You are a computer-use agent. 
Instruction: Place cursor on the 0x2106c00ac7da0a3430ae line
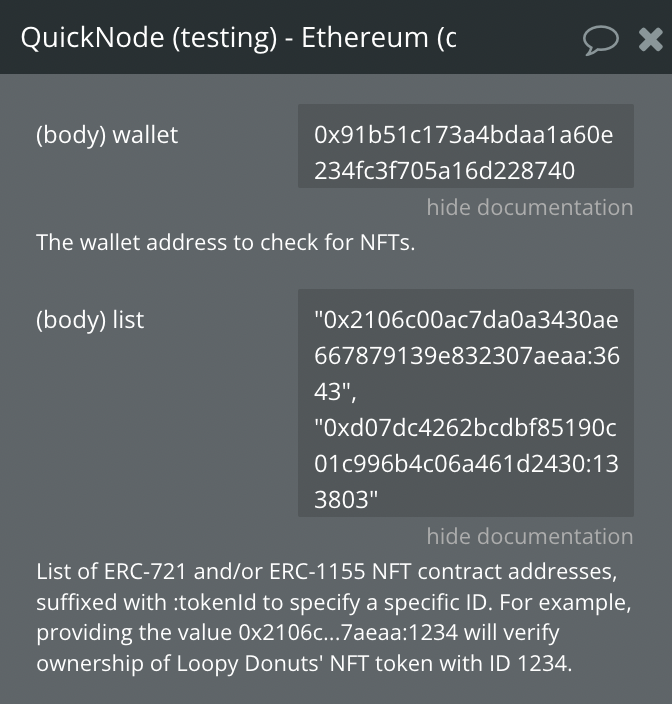click(466, 320)
